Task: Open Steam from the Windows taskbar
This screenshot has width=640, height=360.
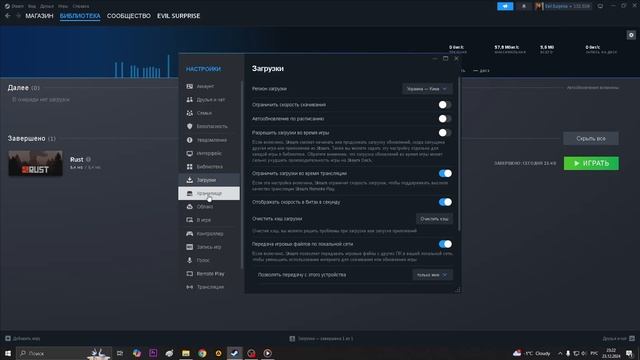Action: tap(234, 353)
